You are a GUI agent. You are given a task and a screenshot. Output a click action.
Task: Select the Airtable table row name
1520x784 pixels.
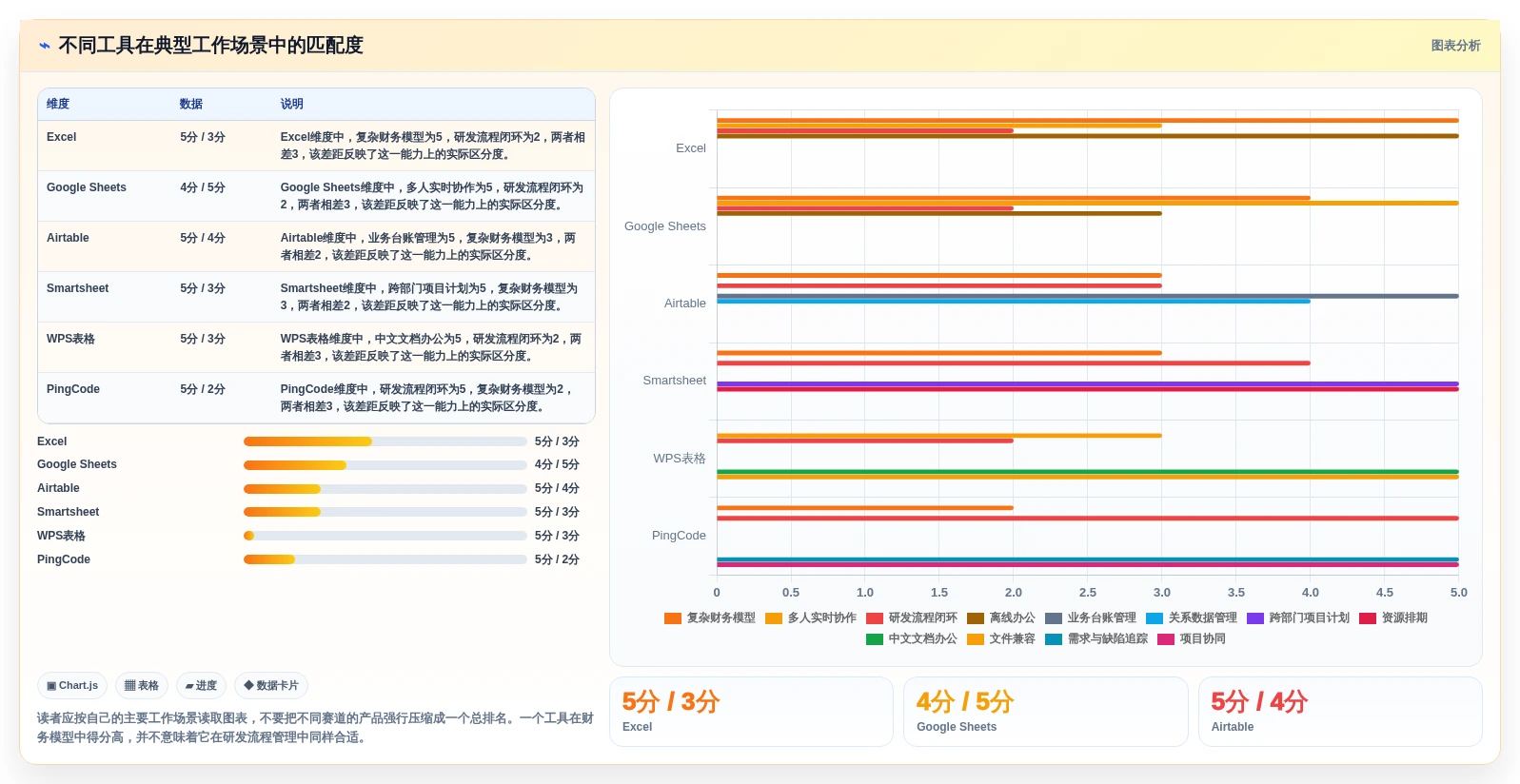pyautogui.click(x=68, y=238)
